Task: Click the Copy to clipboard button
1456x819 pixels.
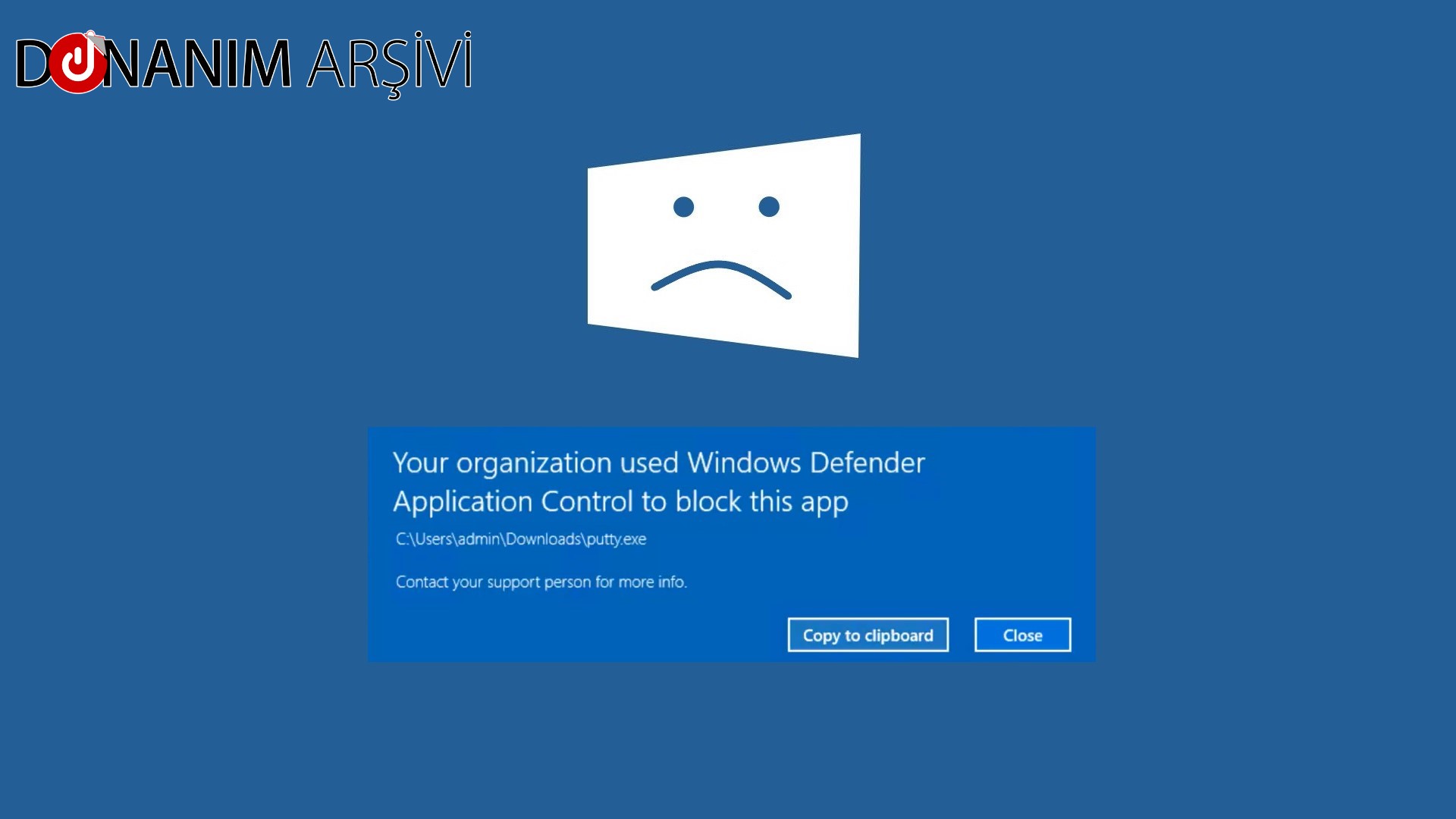Action: coord(868,635)
